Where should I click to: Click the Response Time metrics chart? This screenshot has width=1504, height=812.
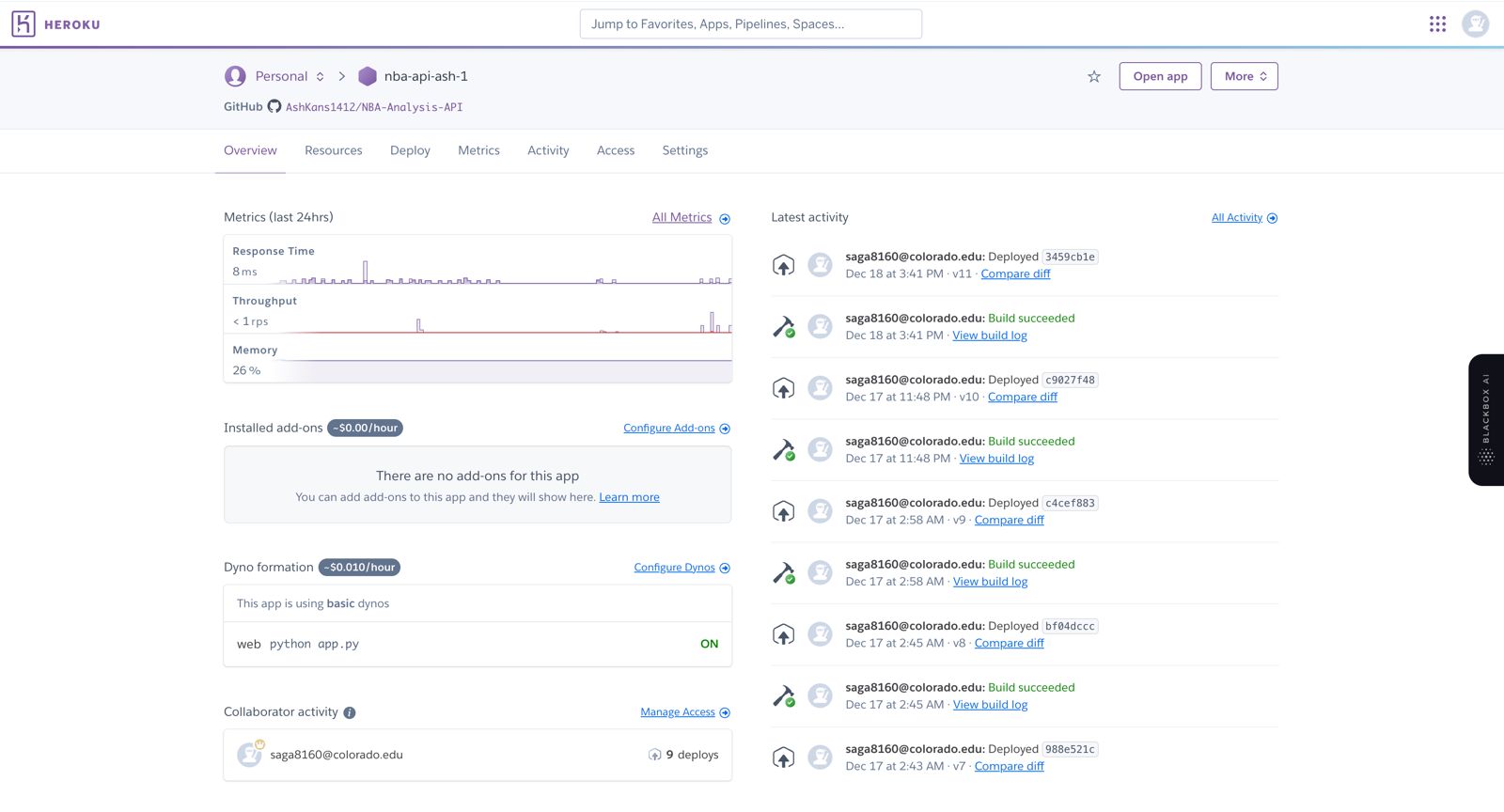point(478,262)
